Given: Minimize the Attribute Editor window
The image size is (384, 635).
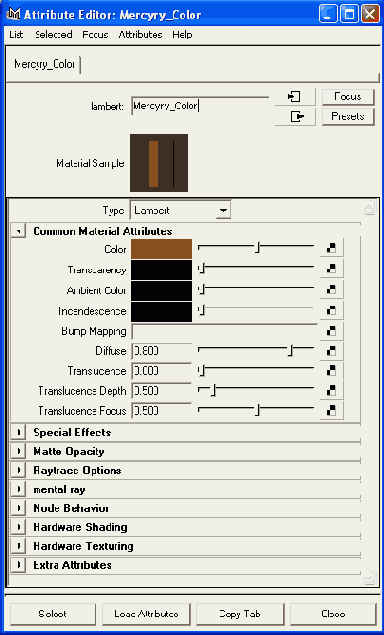Looking at the screenshot, I should 329,15.
